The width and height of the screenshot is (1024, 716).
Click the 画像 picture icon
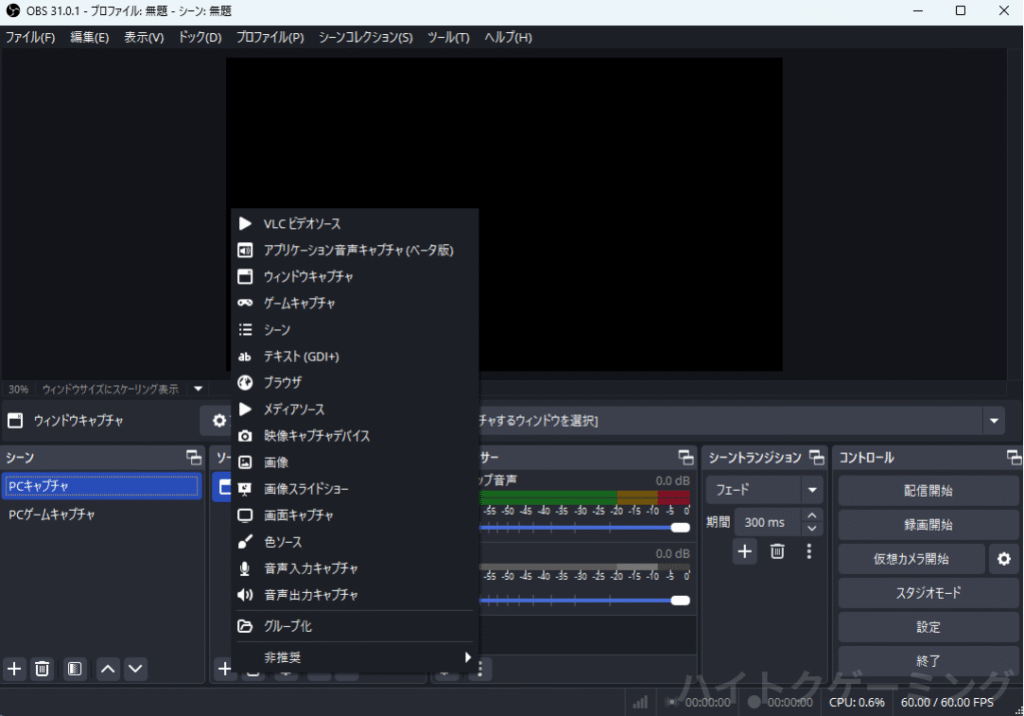pos(245,463)
